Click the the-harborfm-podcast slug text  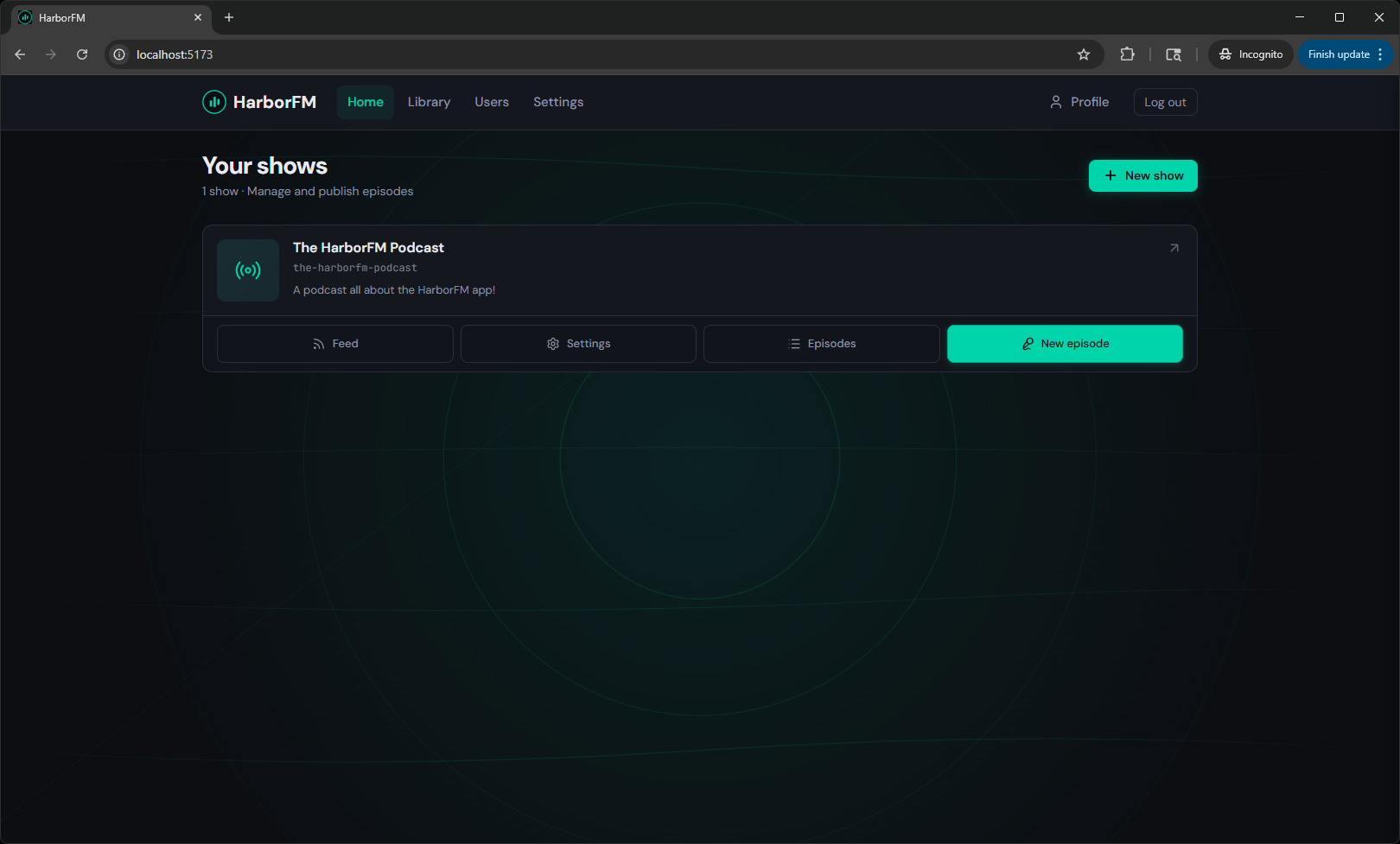pyautogui.click(x=355, y=268)
